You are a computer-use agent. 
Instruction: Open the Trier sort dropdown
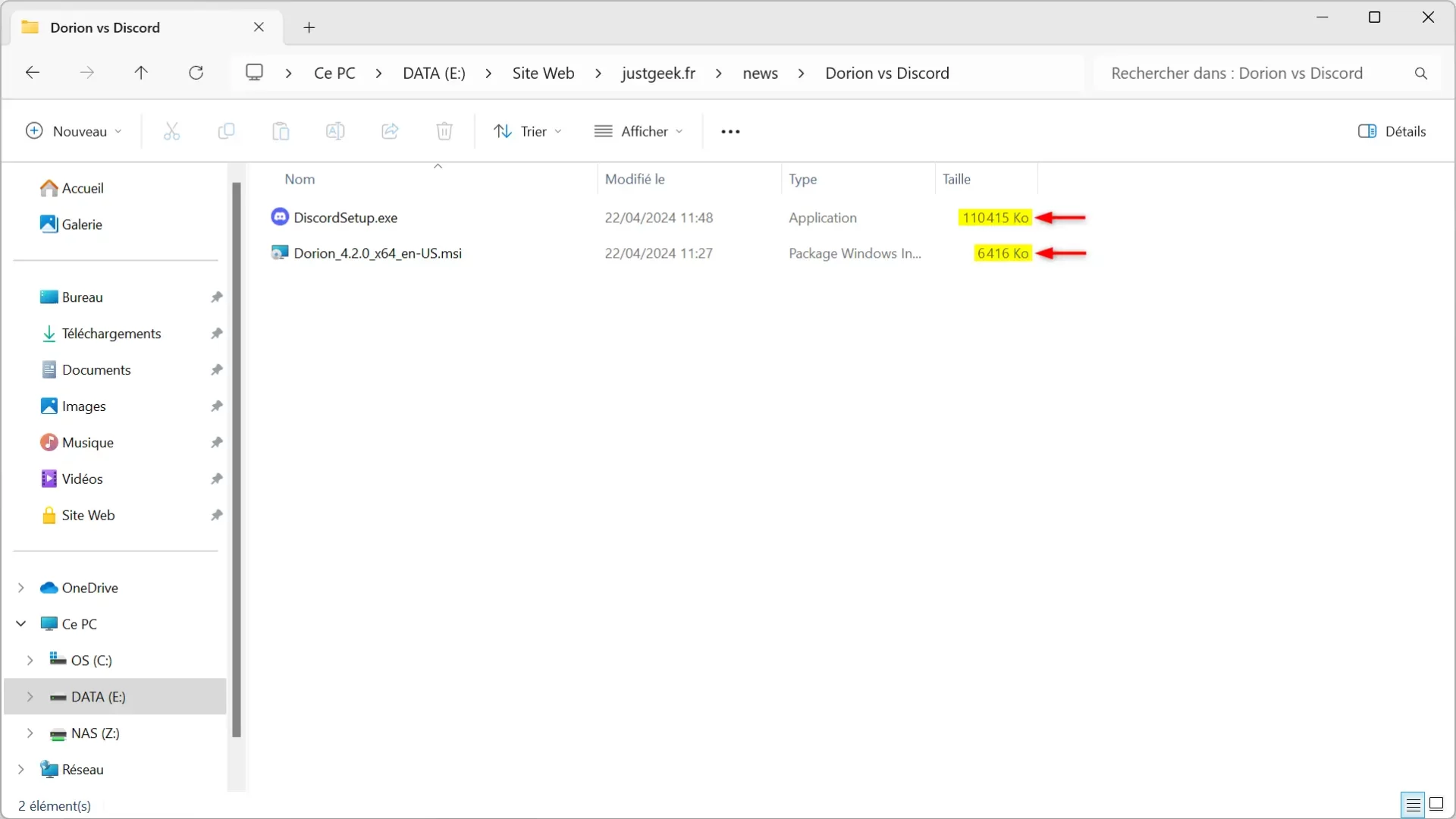(x=528, y=131)
